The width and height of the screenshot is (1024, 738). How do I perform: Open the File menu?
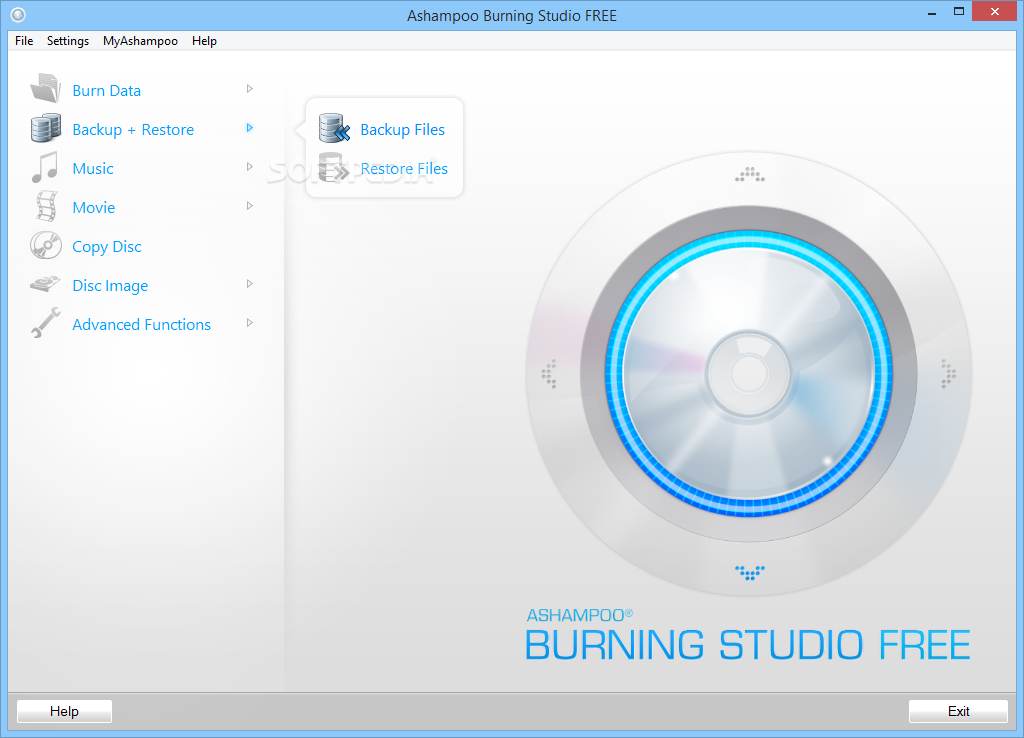[x=24, y=40]
